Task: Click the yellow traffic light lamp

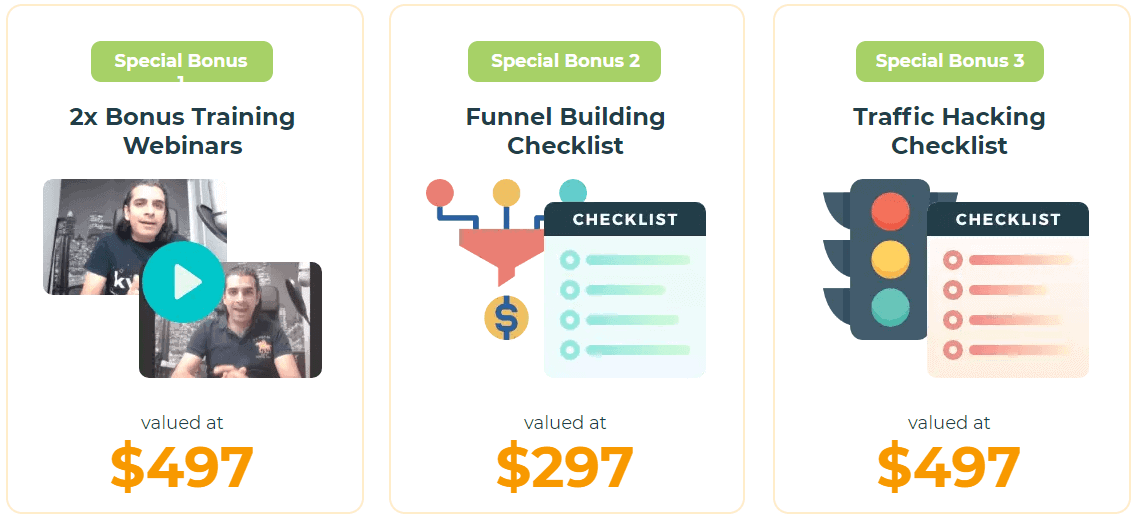Action: [890, 260]
